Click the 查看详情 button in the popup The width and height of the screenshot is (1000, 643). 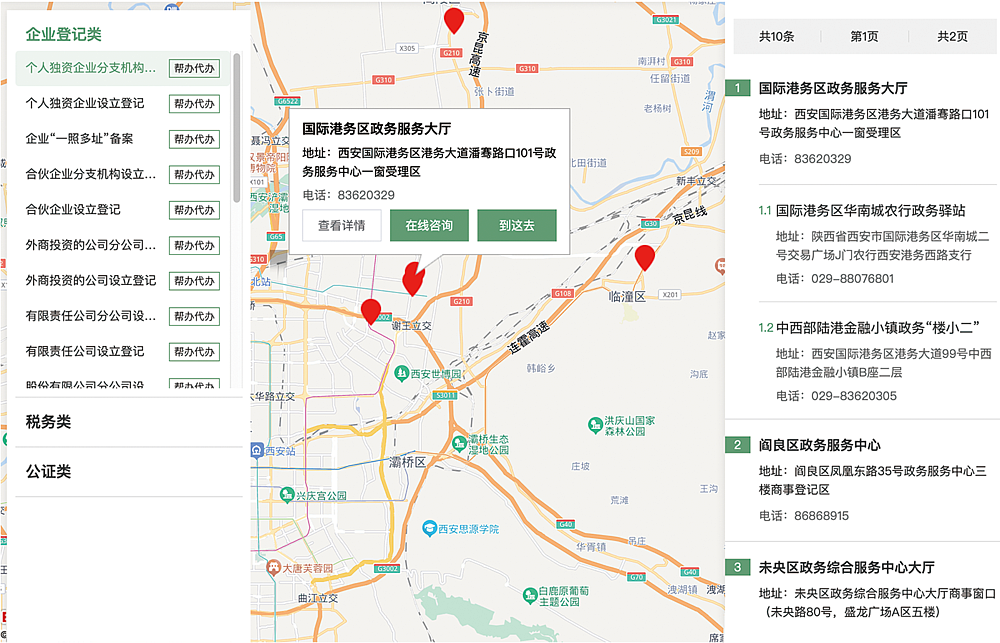341,226
